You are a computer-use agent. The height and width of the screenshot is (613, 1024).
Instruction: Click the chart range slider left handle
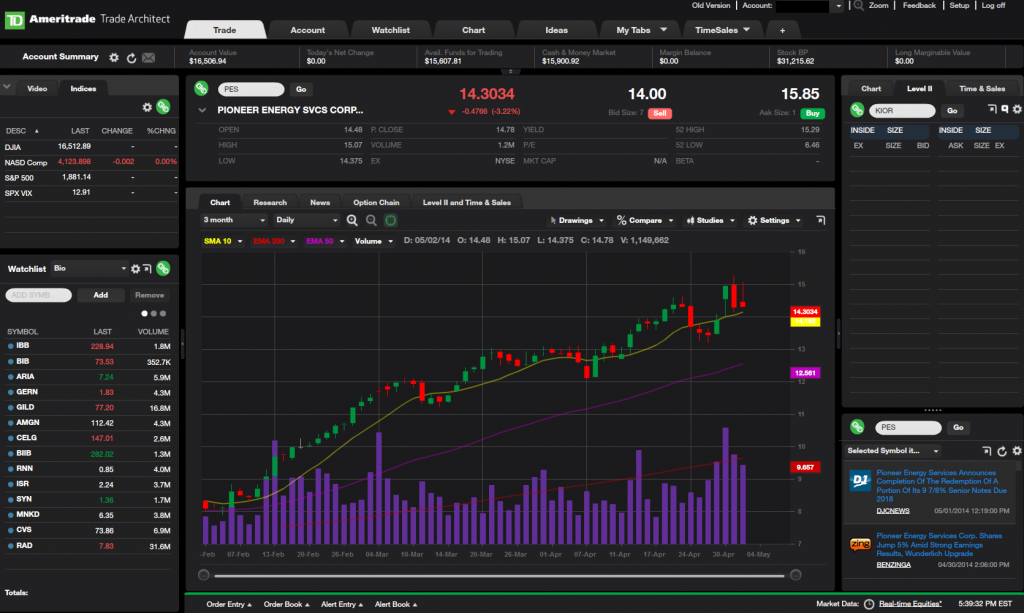point(204,575)
